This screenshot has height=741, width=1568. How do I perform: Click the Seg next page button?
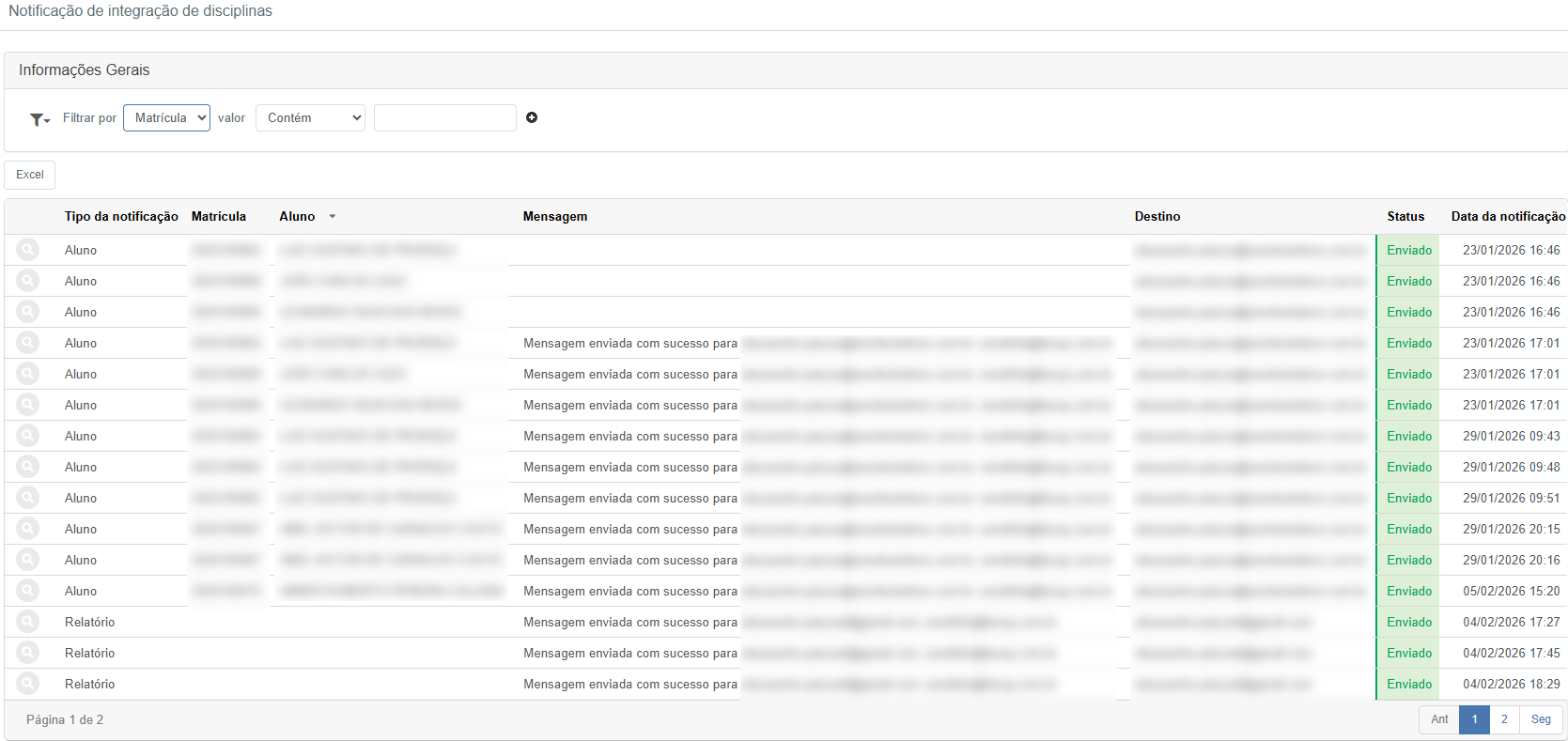(x=1541, y=719)
